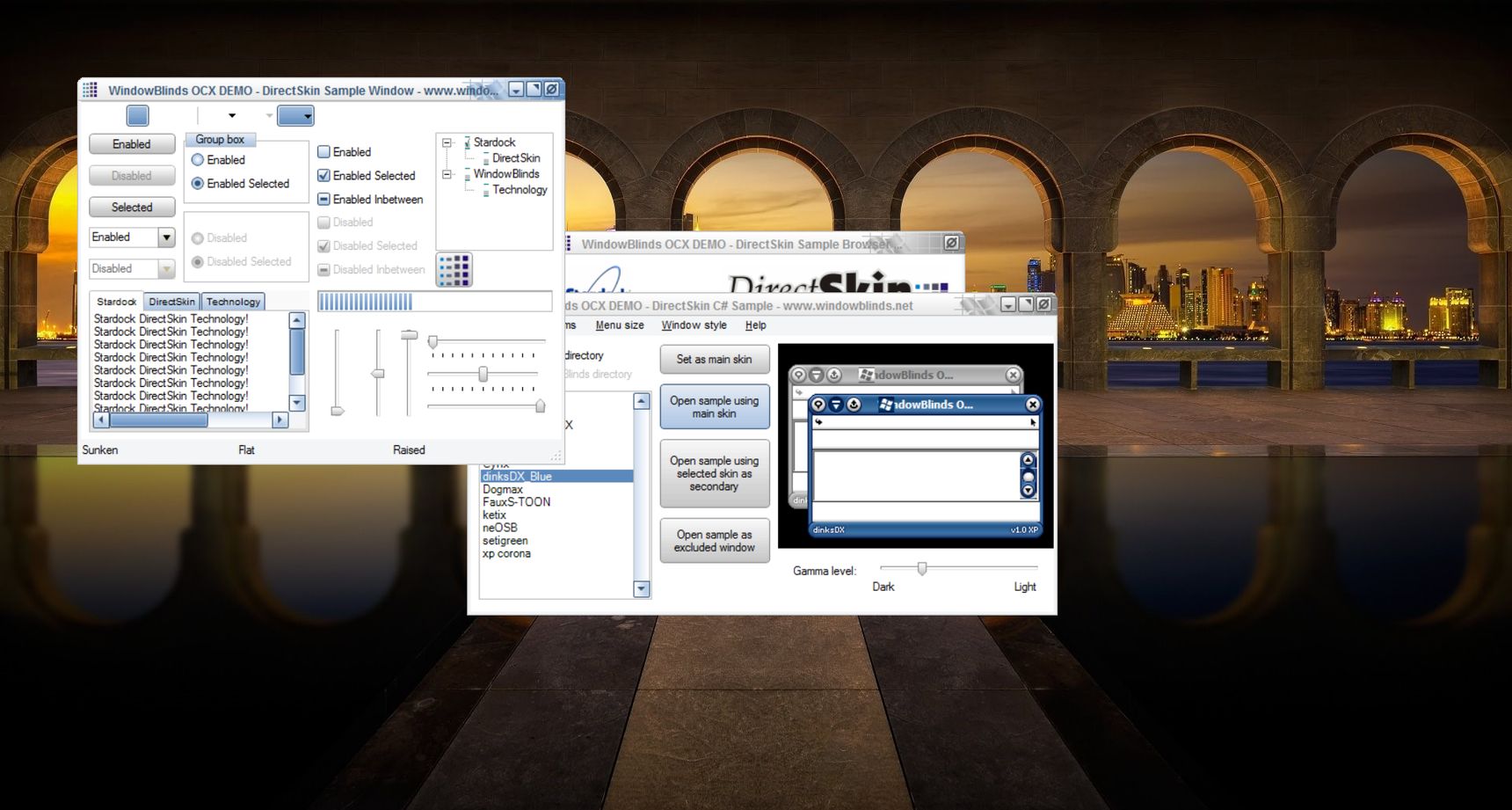Click the 'Enabled' push button
The height and width of the screenshot is (810, 1512).
[x=132, y=144]
